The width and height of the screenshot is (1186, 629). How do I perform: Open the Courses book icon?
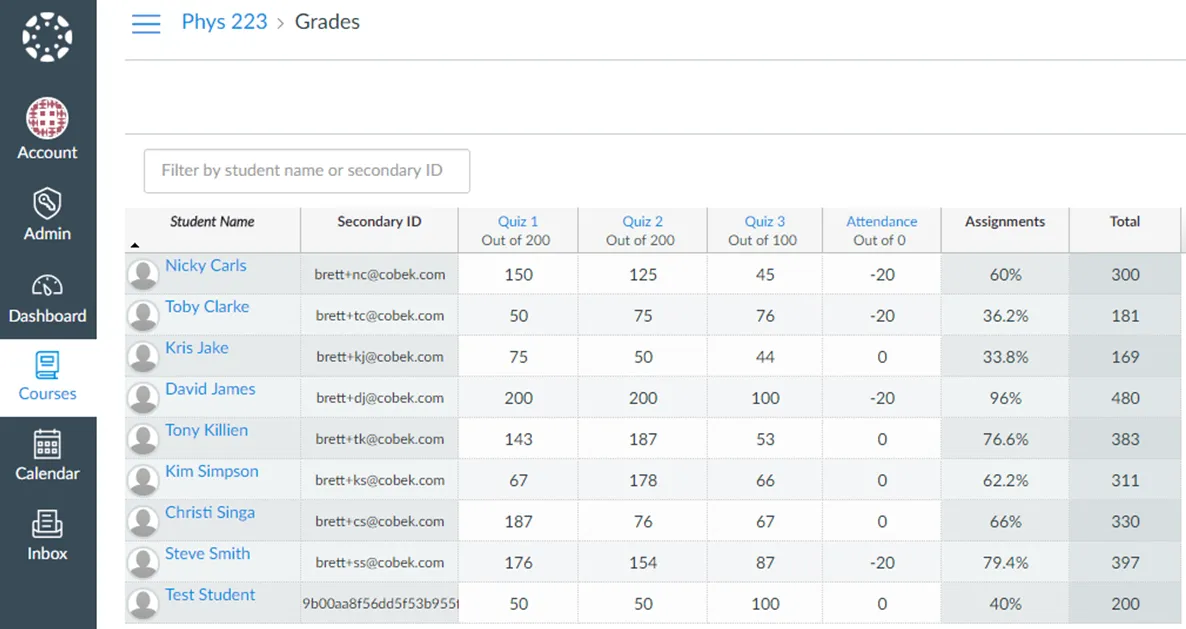(x=47, y=364)
